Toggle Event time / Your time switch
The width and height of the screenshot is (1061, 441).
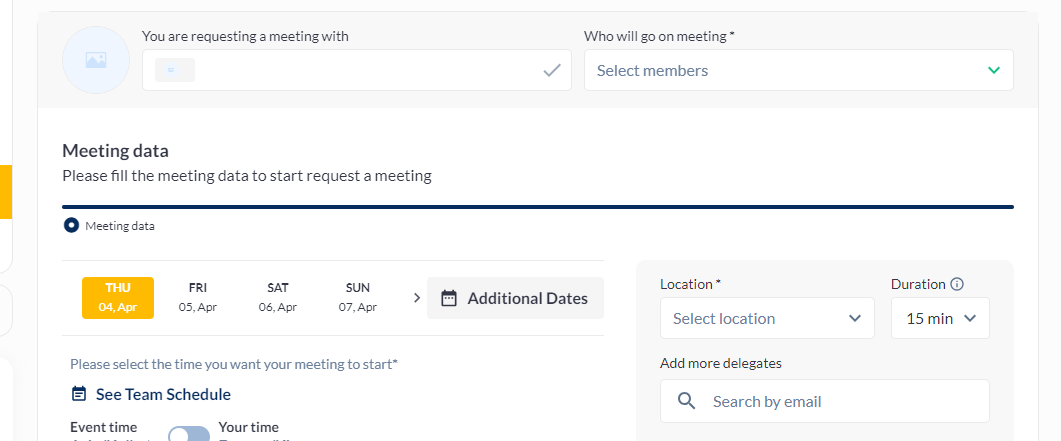tap(188, 434)
